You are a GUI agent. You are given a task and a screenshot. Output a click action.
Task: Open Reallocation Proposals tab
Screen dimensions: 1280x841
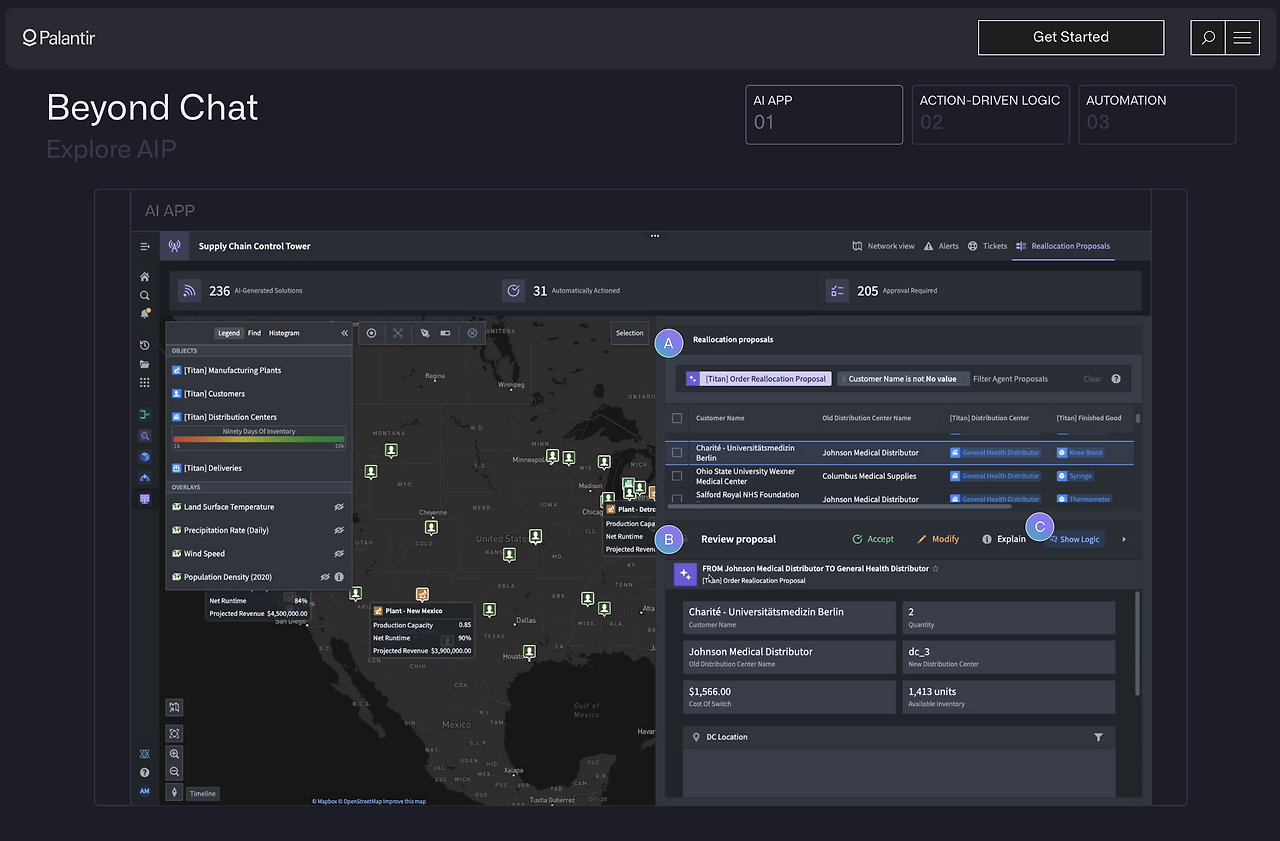1062,246
